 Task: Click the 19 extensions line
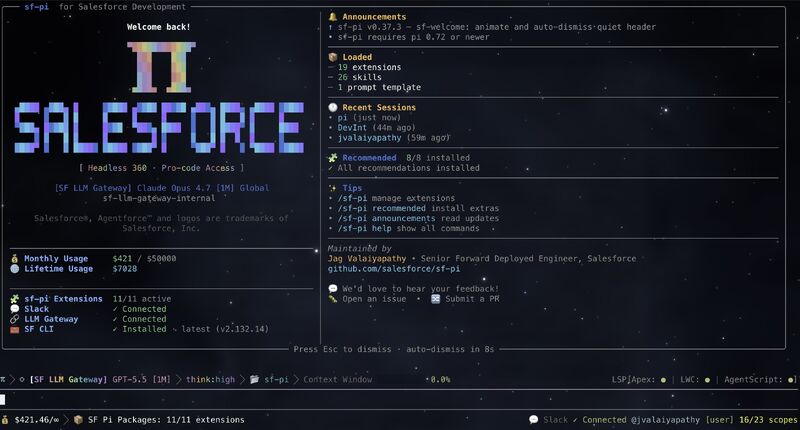(x=369, y=67)
